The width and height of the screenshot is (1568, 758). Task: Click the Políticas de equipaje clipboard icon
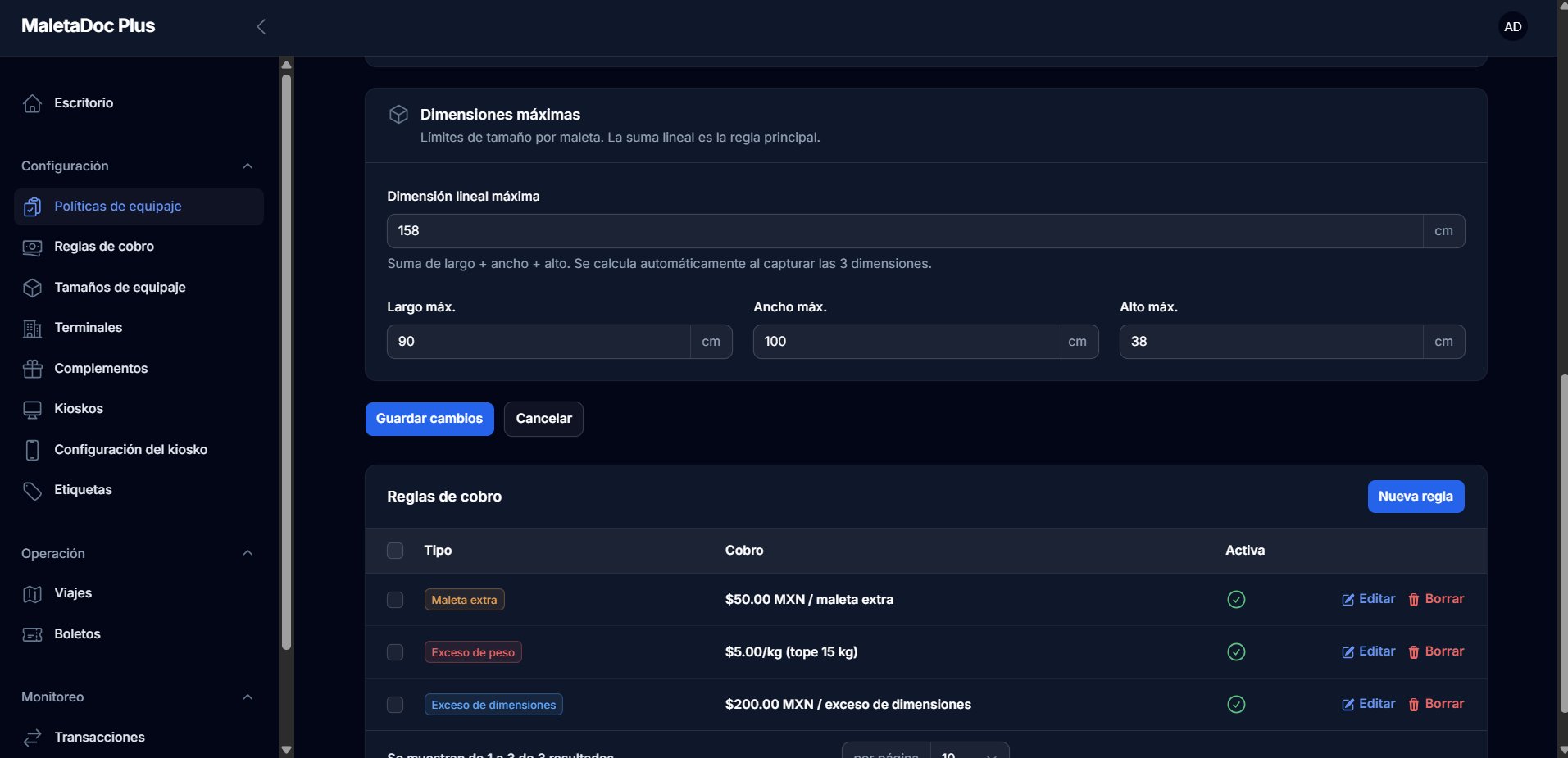32,207
